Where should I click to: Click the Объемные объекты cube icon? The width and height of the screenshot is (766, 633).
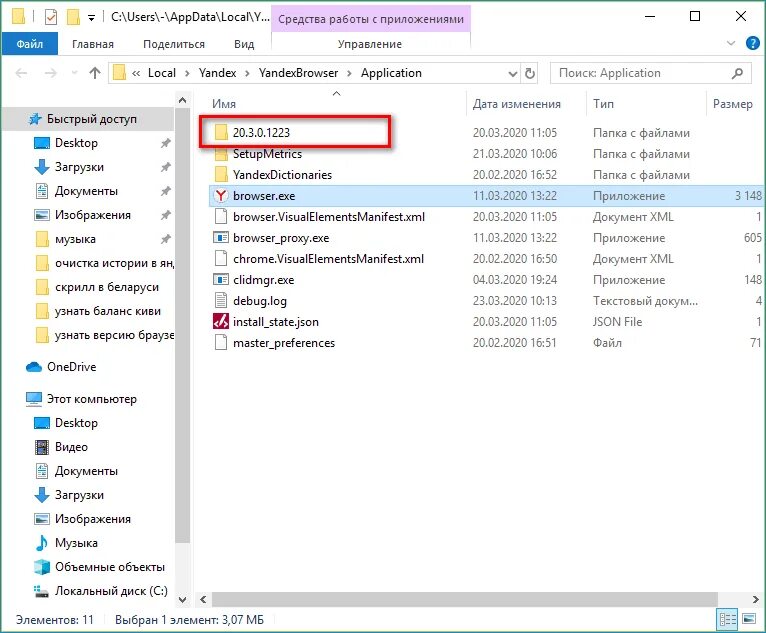(42, 567)
